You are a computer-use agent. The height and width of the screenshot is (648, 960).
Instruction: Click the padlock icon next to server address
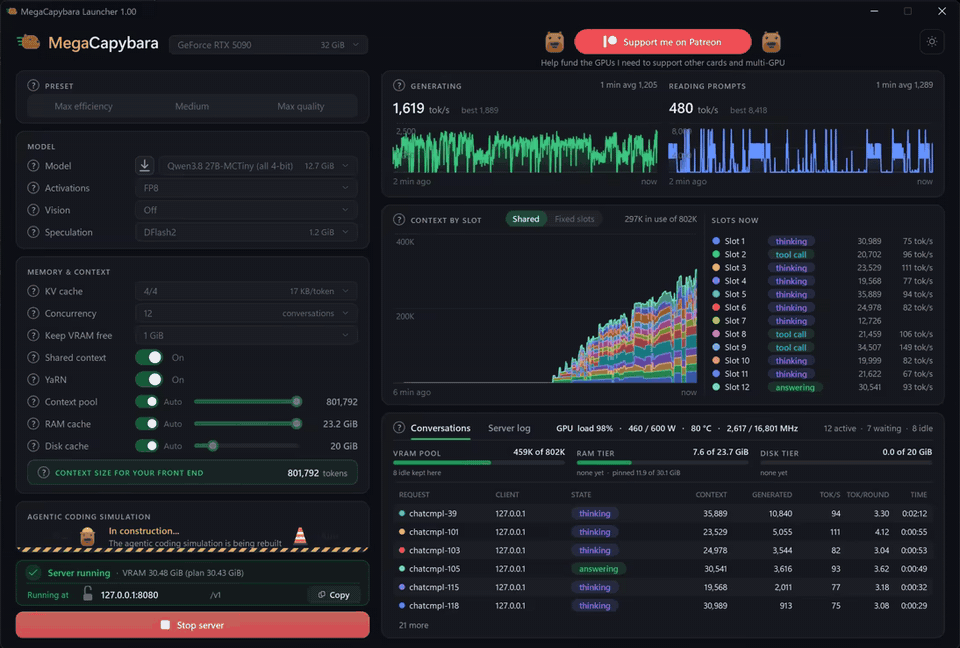(x=88, y=593)
